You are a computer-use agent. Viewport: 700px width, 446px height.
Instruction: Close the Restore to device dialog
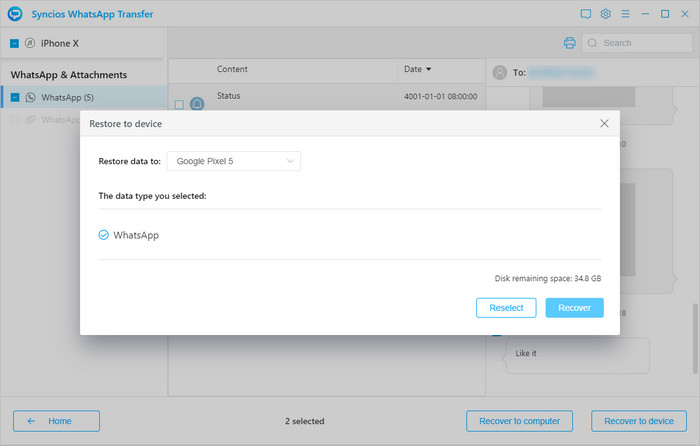604,123
